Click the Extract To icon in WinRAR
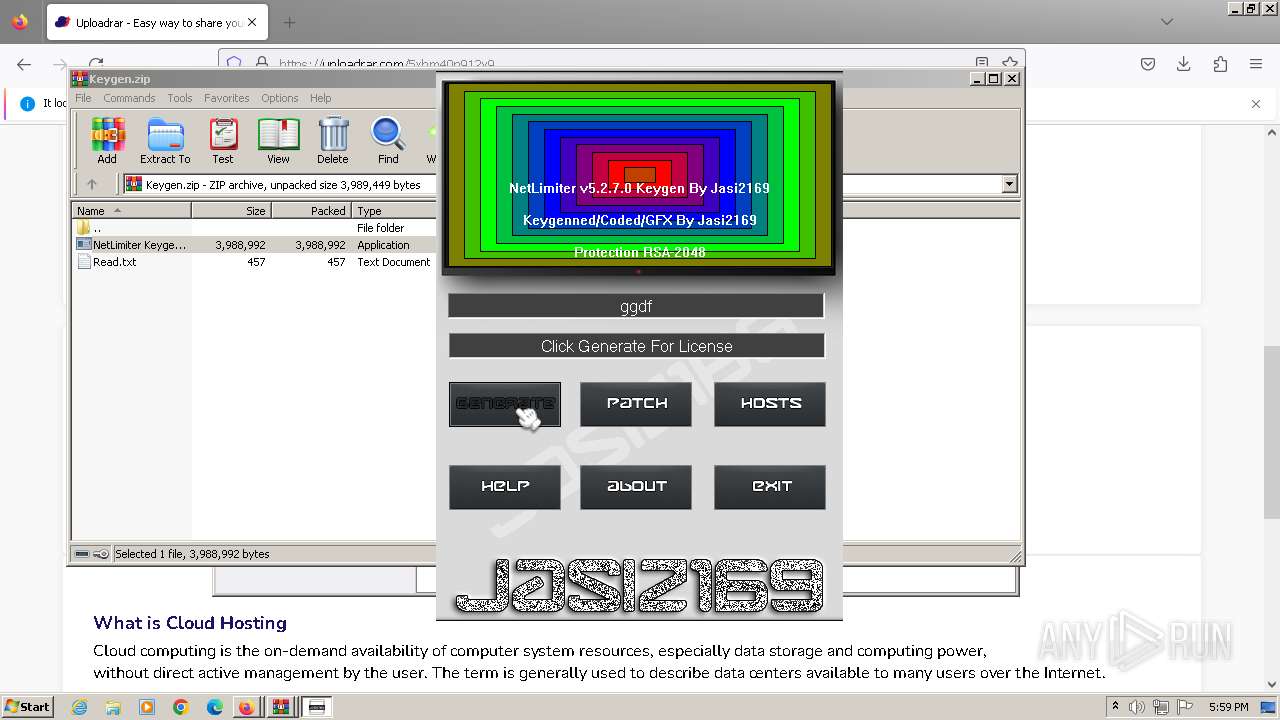 [165, 141]
